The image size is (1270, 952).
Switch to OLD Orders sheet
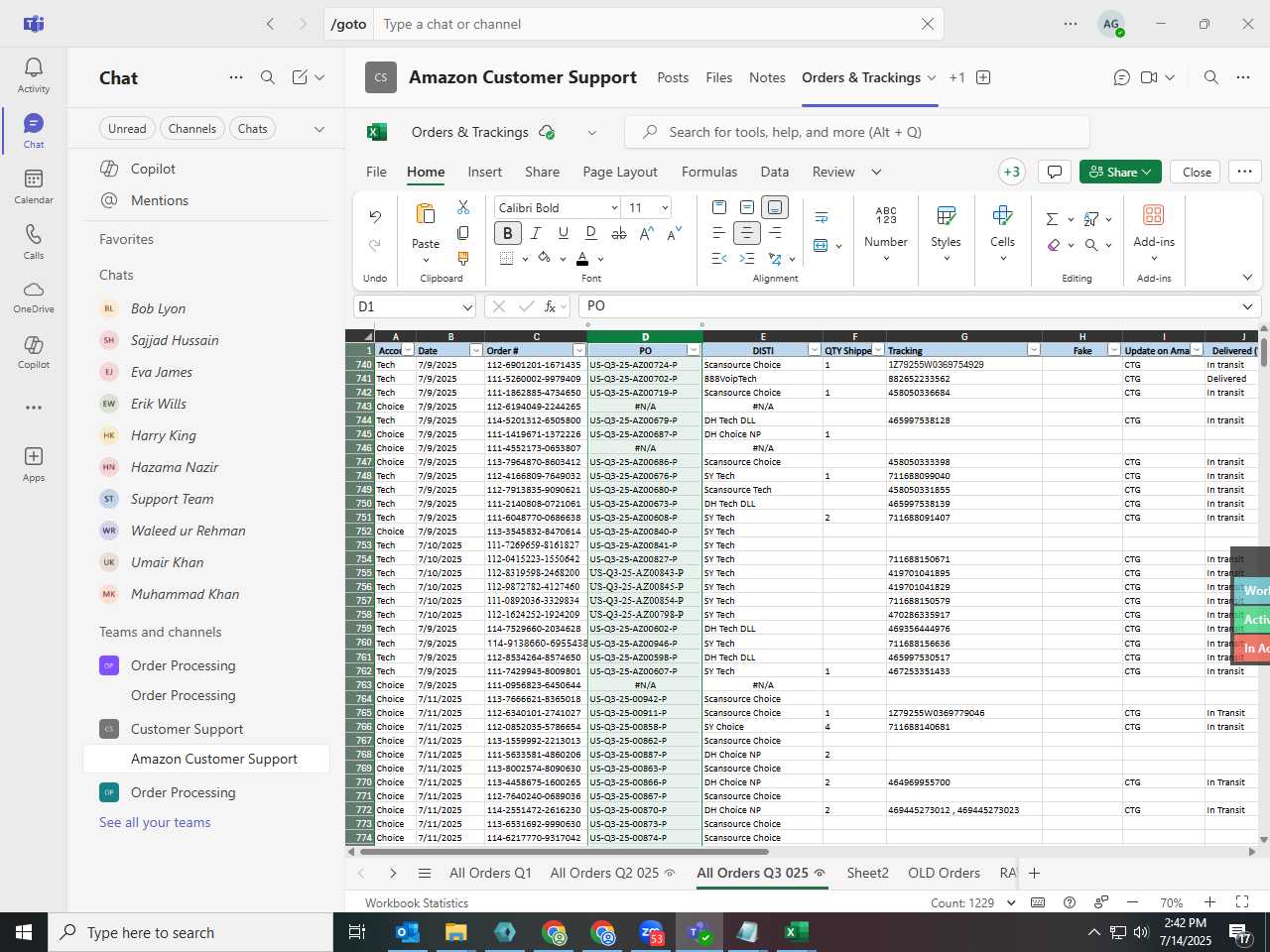pyautogui.click(x=944, y=873)
